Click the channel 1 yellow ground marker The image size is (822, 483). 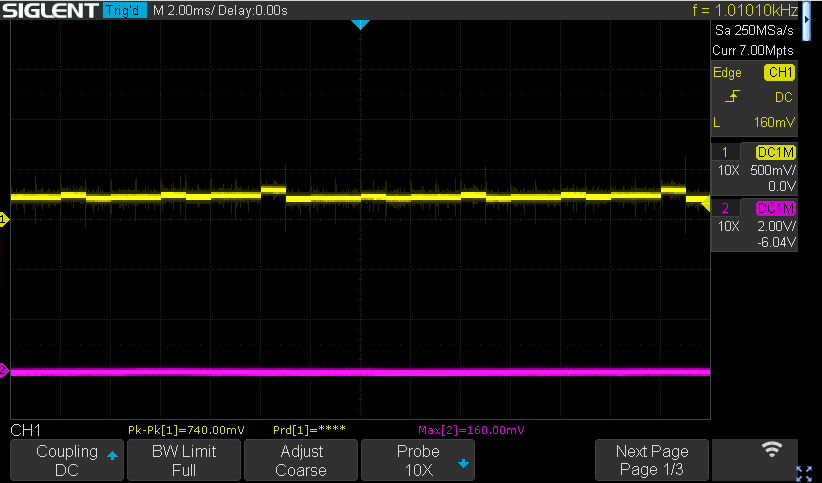[4, 219]
